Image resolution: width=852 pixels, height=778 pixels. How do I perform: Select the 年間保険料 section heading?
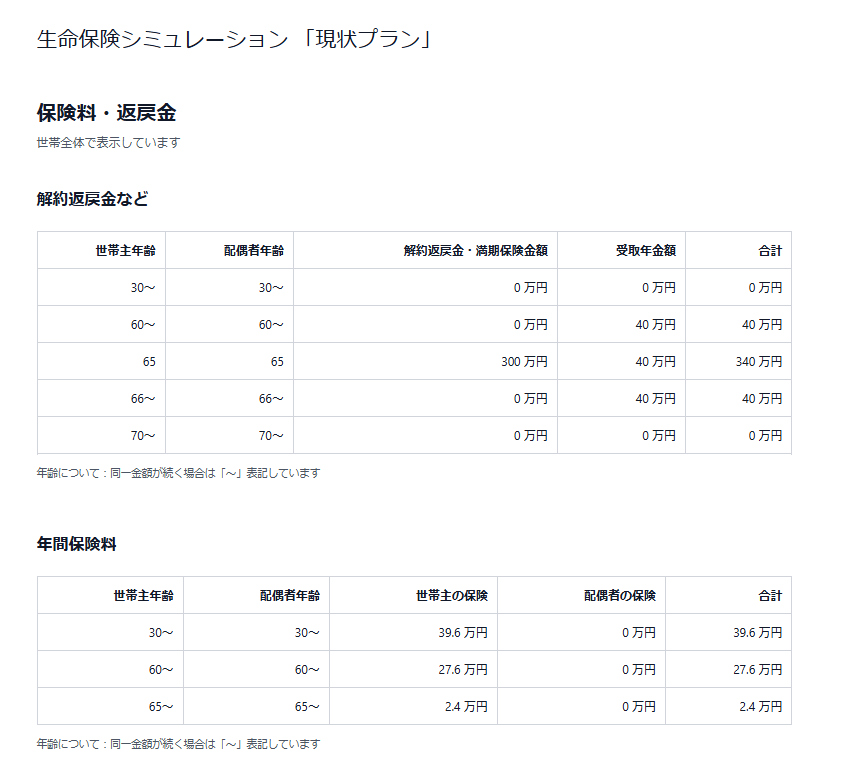click(x=77, y=544)
